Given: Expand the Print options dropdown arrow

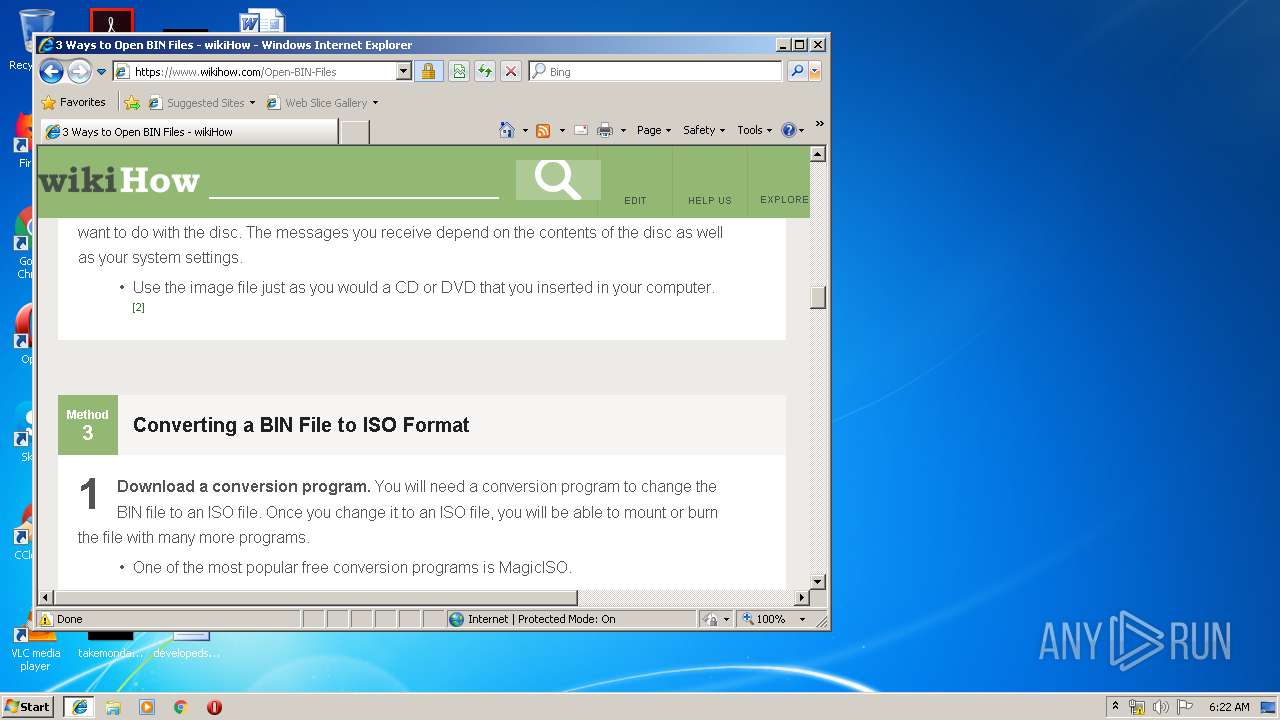Looking at the screenshot, I should point(623,130).
